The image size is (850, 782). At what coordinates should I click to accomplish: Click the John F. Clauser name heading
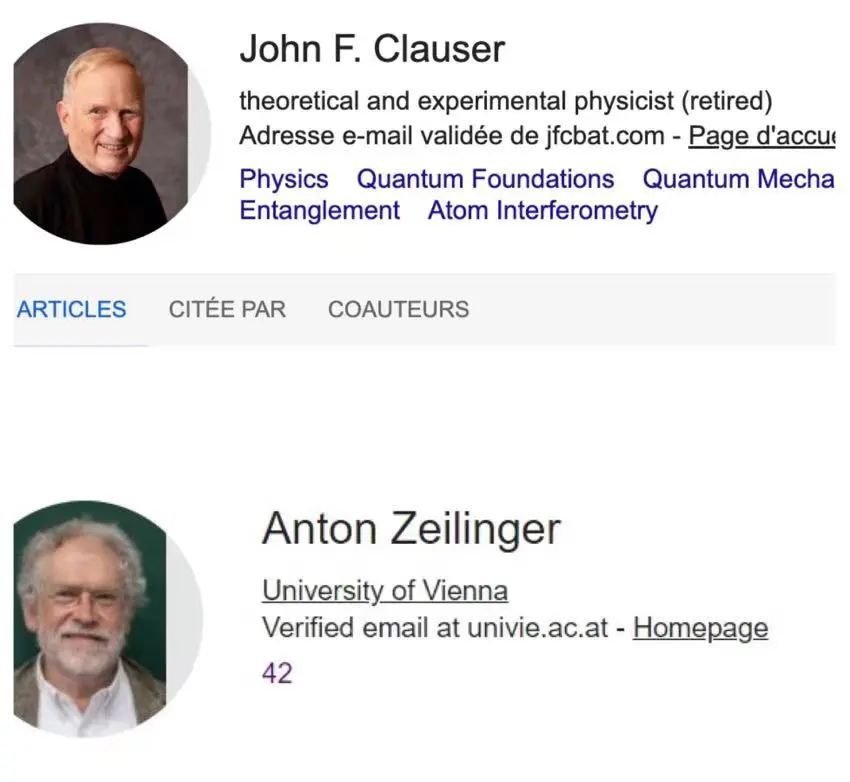tap(372, 49)
